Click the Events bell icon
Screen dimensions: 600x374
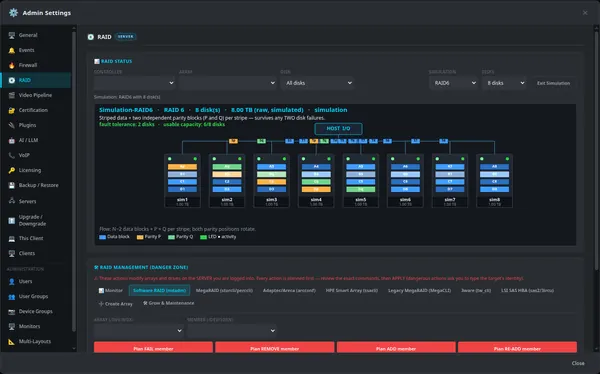coord(12,50)
